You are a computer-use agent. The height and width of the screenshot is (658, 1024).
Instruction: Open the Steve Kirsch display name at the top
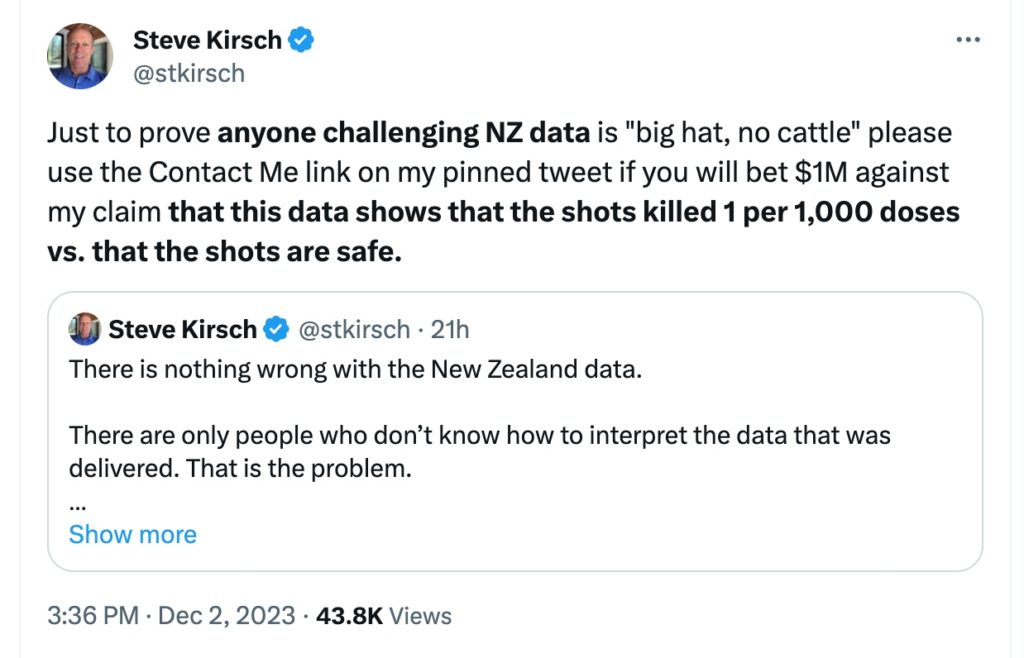pos(209,40)
